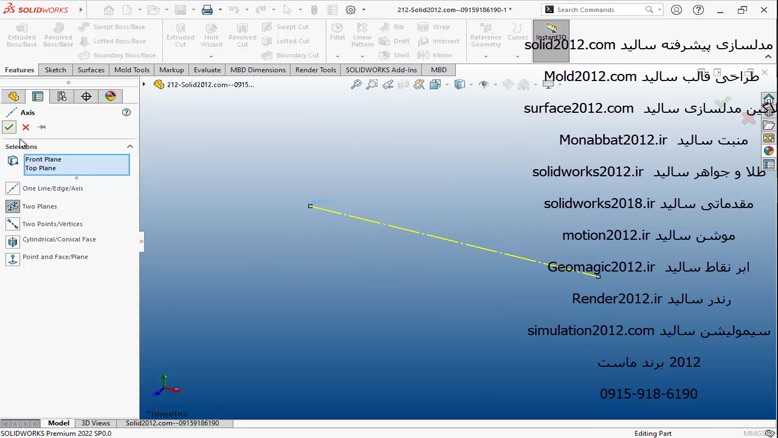The image size is (778, 438).
Task: Open the Reference Geometry dropdown arrow
Action: [x=486, y=56]
